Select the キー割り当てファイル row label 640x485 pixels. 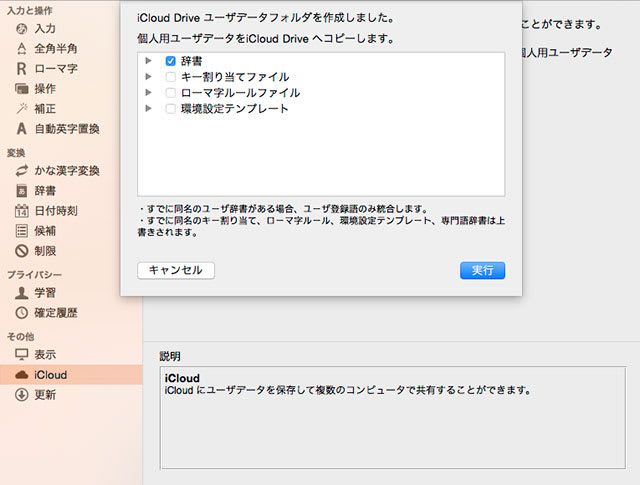tap(235, 77)
